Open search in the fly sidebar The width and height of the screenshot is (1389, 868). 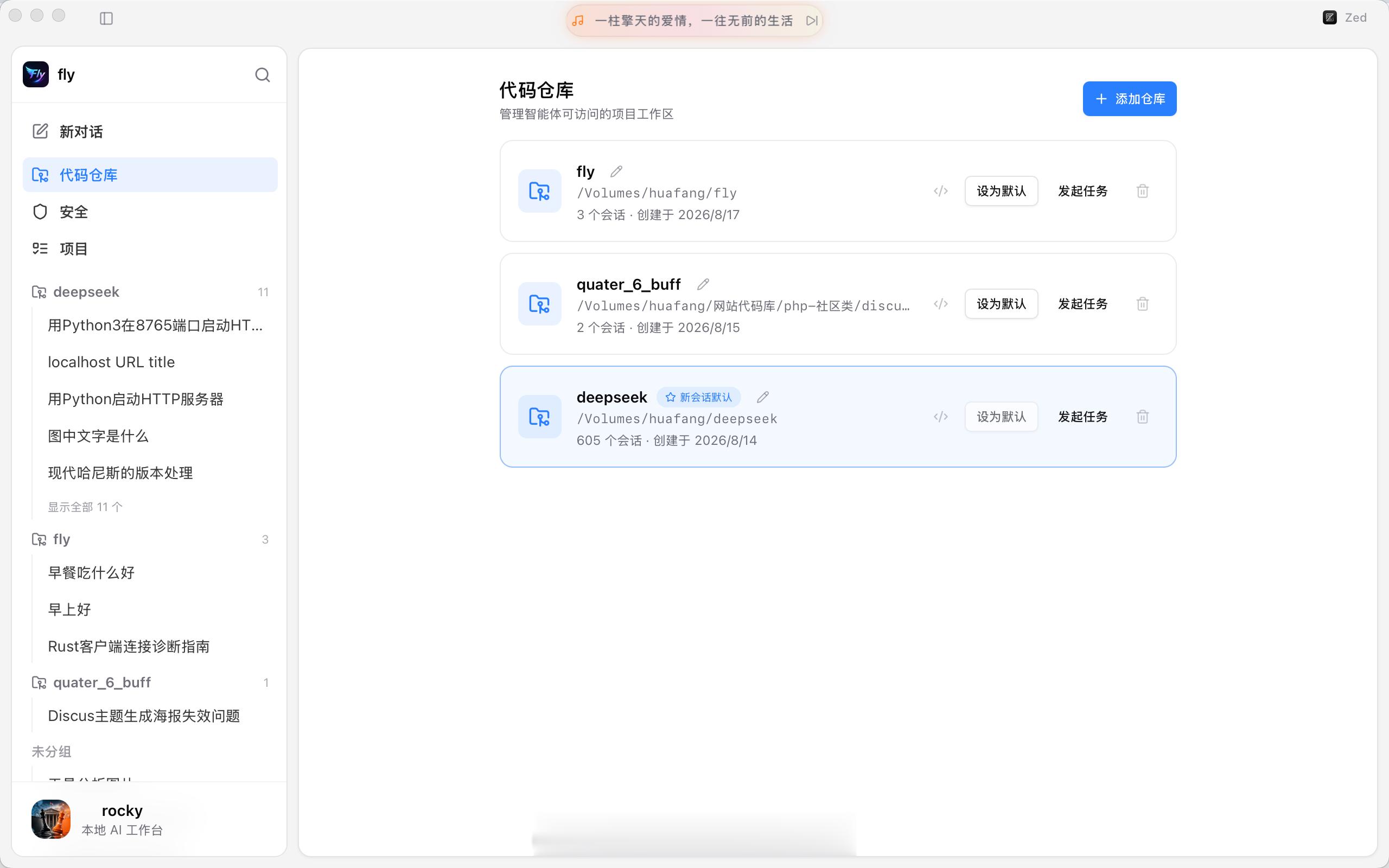click(x=262, y=75)
